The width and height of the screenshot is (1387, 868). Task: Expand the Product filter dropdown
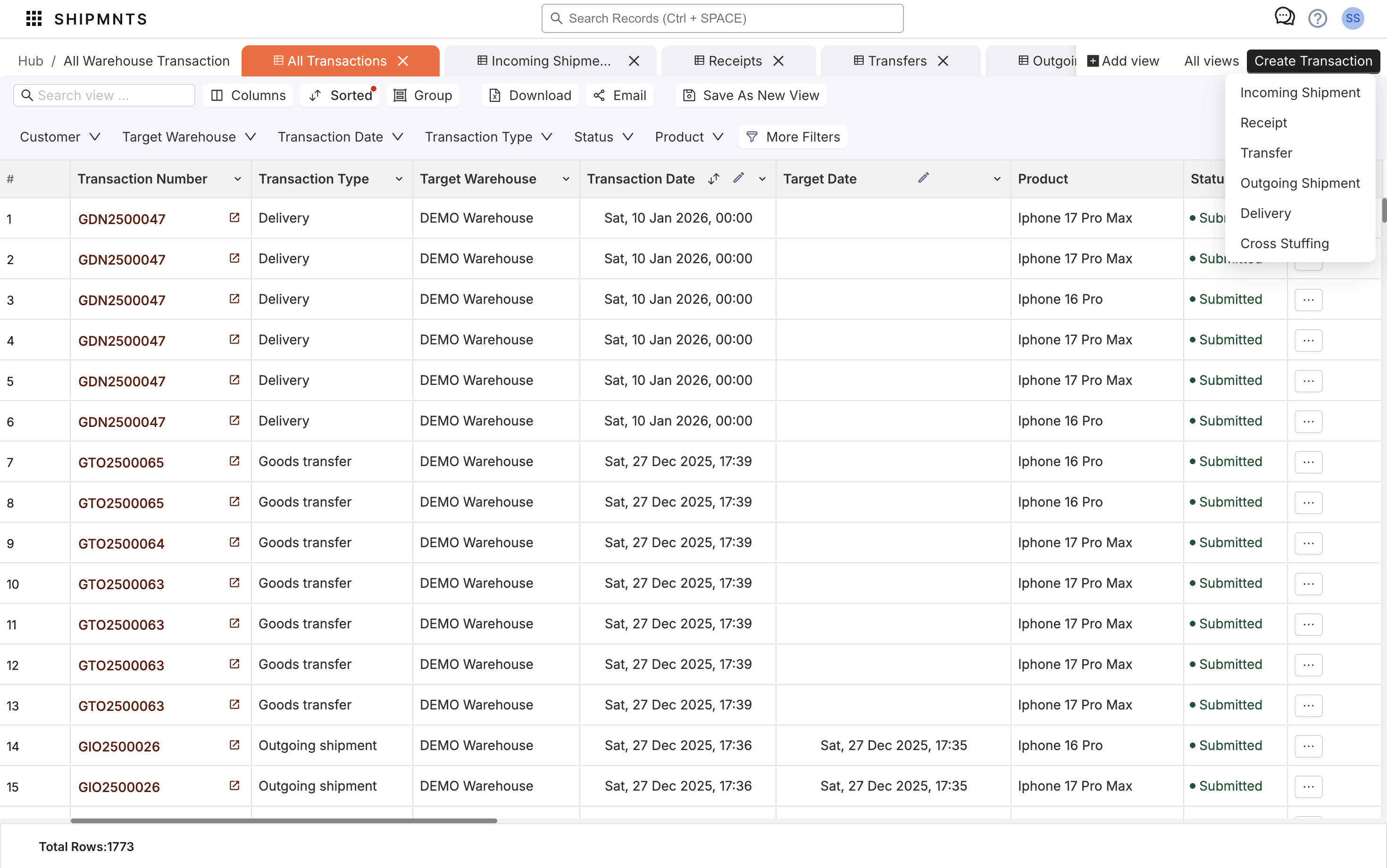pyautogui.click(x=689, y=137)
